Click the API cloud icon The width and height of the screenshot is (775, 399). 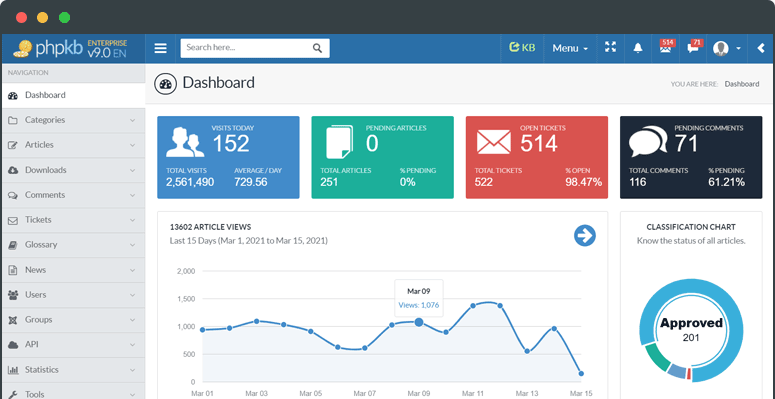point(13,345)
